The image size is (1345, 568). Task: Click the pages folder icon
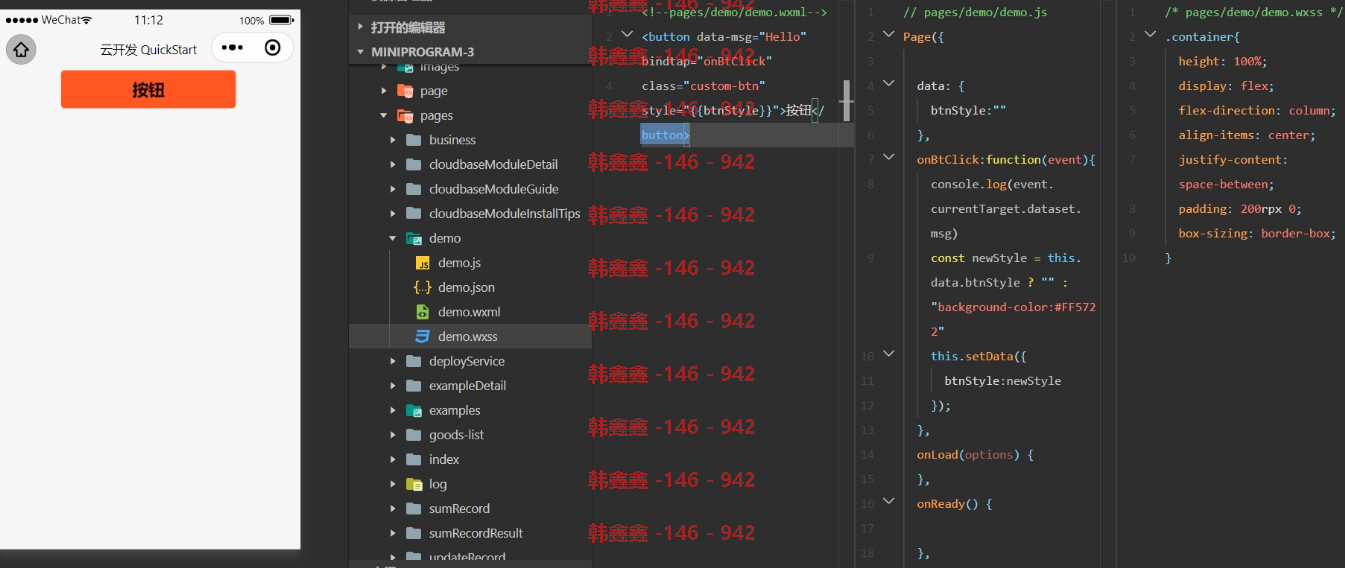point(405,116)
